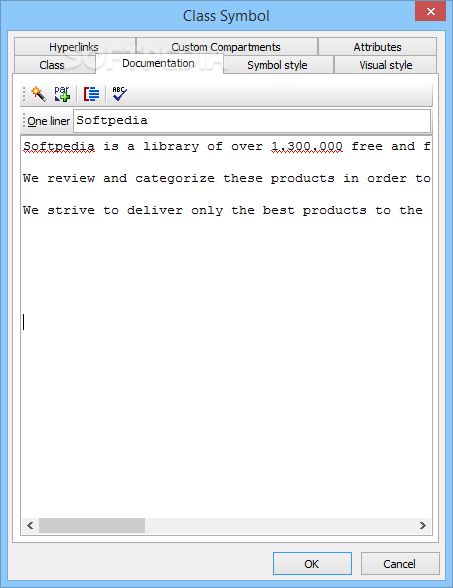The image size is (453, 588).
Task: Click the text alignment bracket icon
Action: point(92,94)
